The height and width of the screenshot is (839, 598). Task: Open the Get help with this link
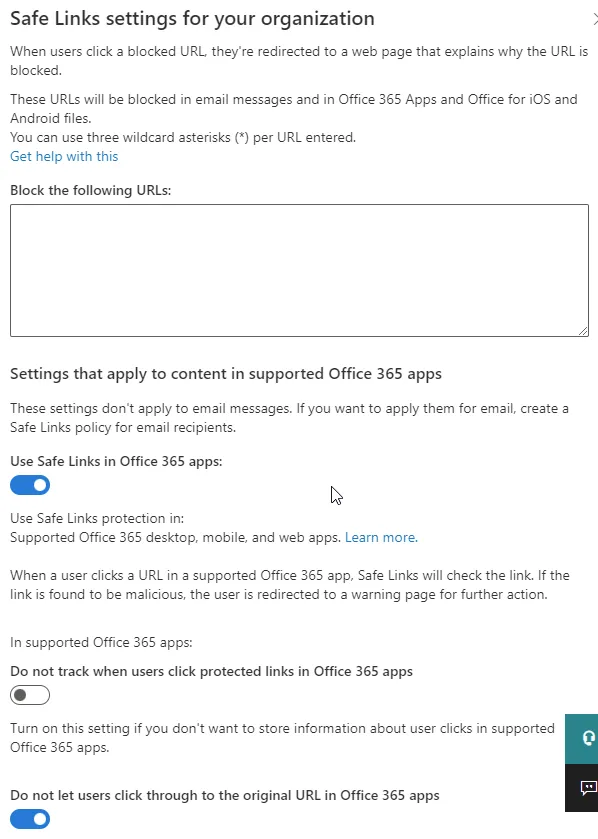64,156
